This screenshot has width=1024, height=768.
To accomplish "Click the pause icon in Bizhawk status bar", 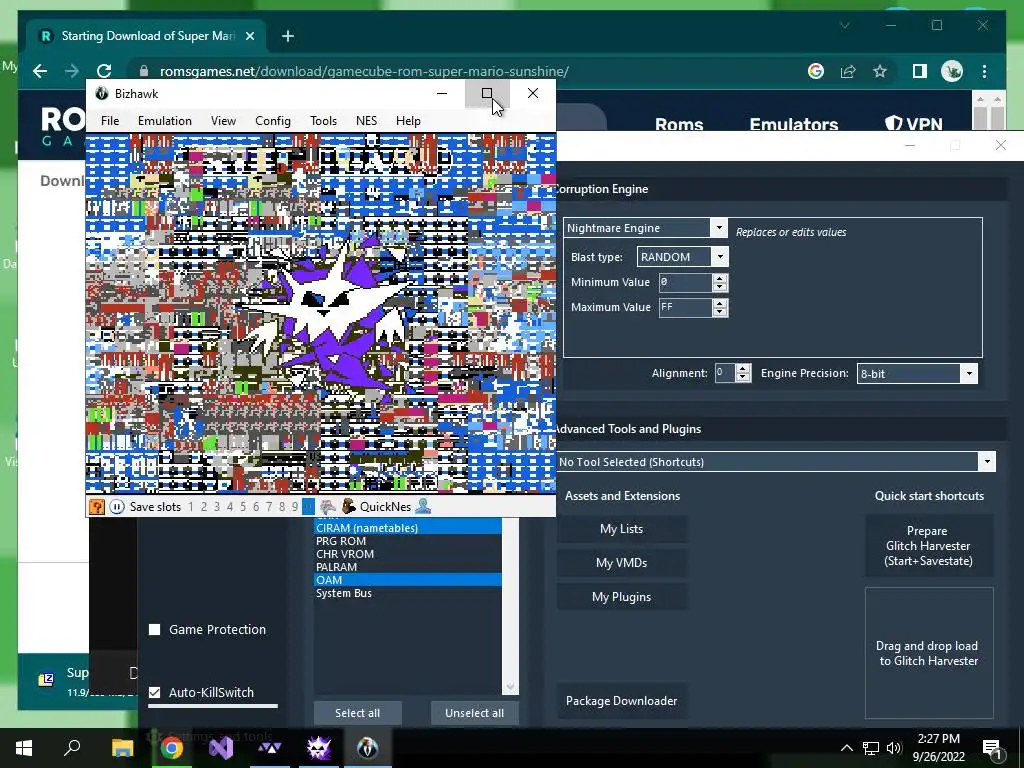I will (x=117, y=507).
